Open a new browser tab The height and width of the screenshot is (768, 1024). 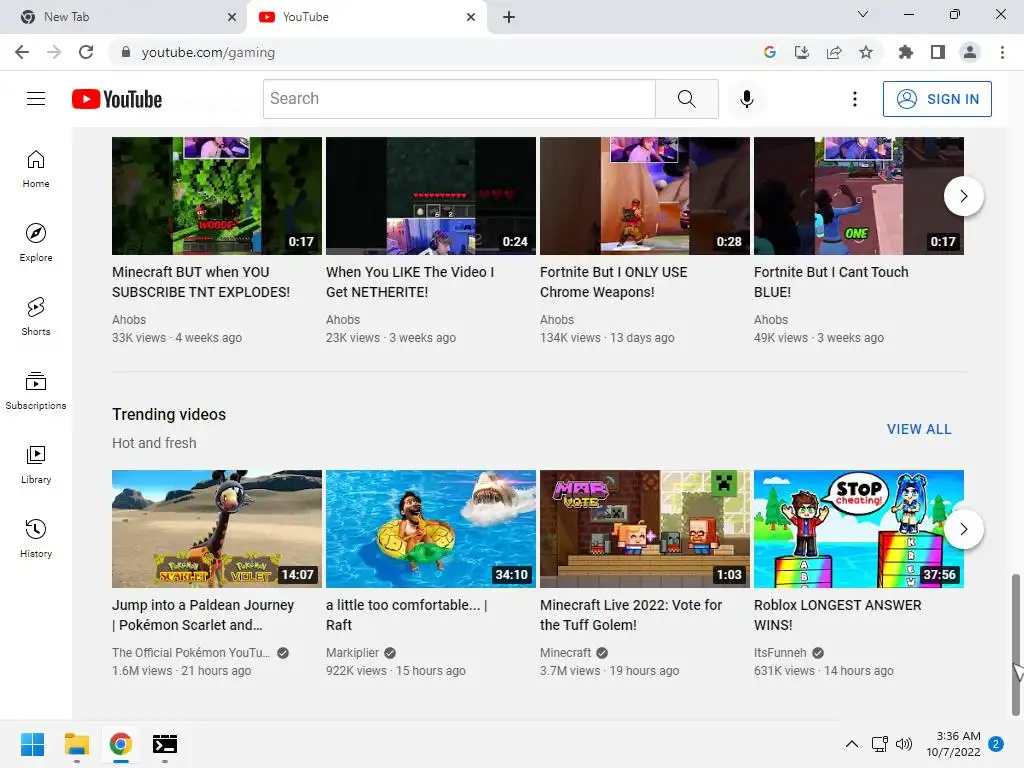click(509, 17)
